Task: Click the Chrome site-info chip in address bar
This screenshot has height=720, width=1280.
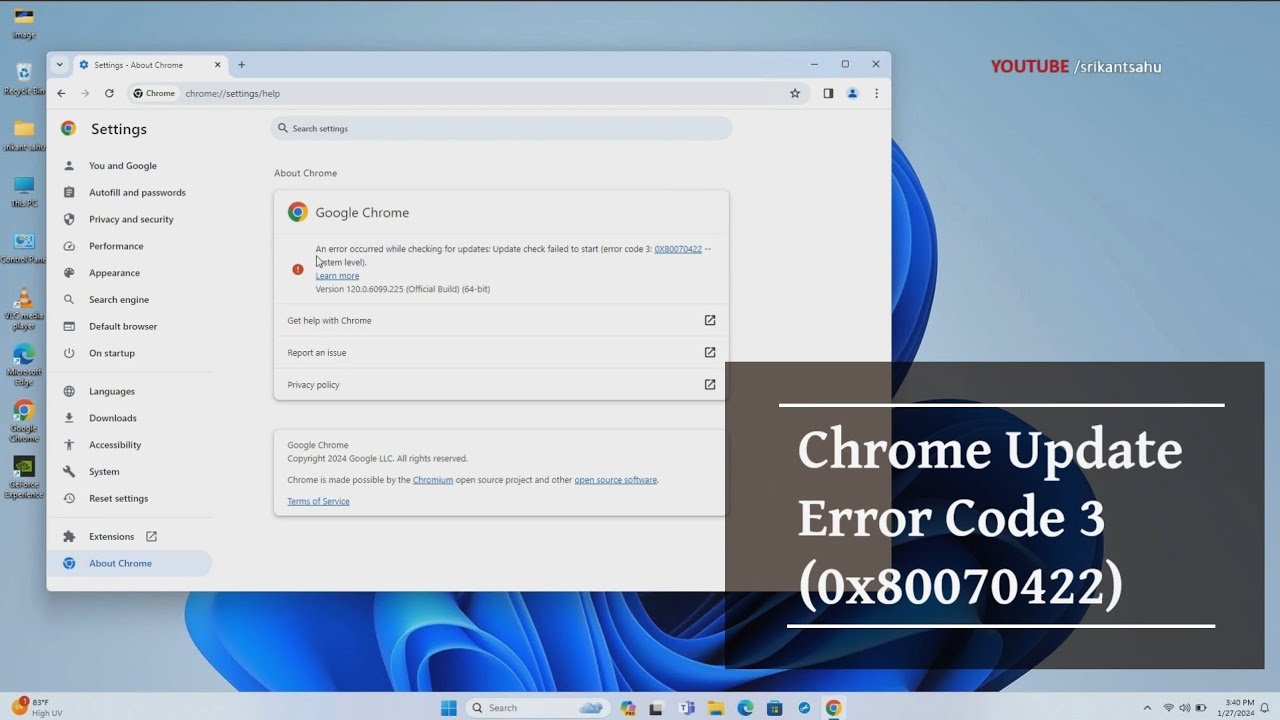Action: coord(154,93)
